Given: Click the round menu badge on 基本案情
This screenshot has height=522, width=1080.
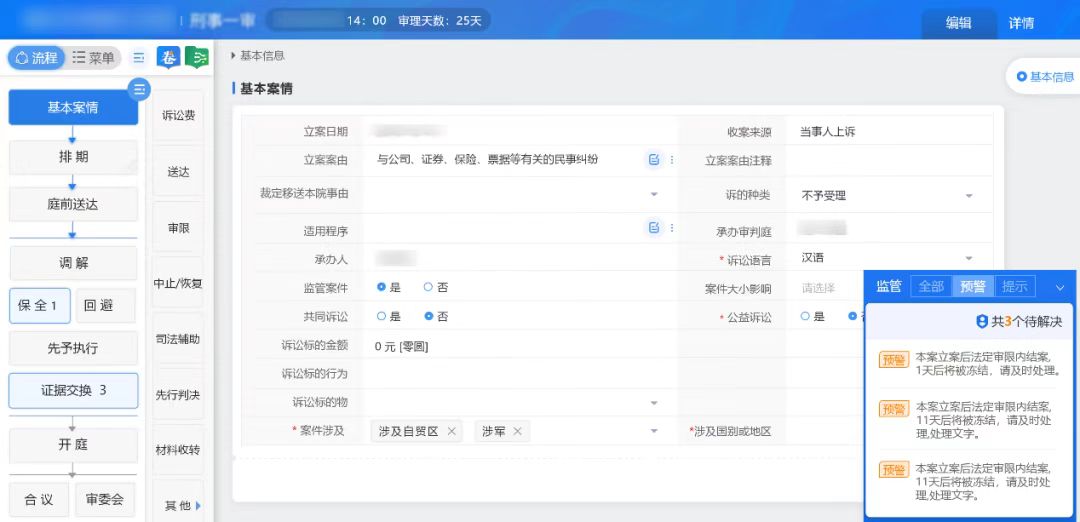Looking at the screenshot, I should point(139,89).
